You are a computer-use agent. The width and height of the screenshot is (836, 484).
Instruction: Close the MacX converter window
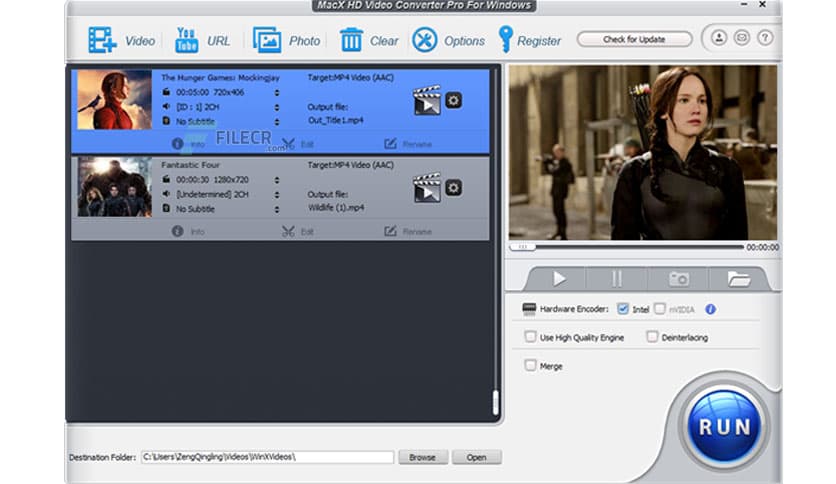(762, 5)
